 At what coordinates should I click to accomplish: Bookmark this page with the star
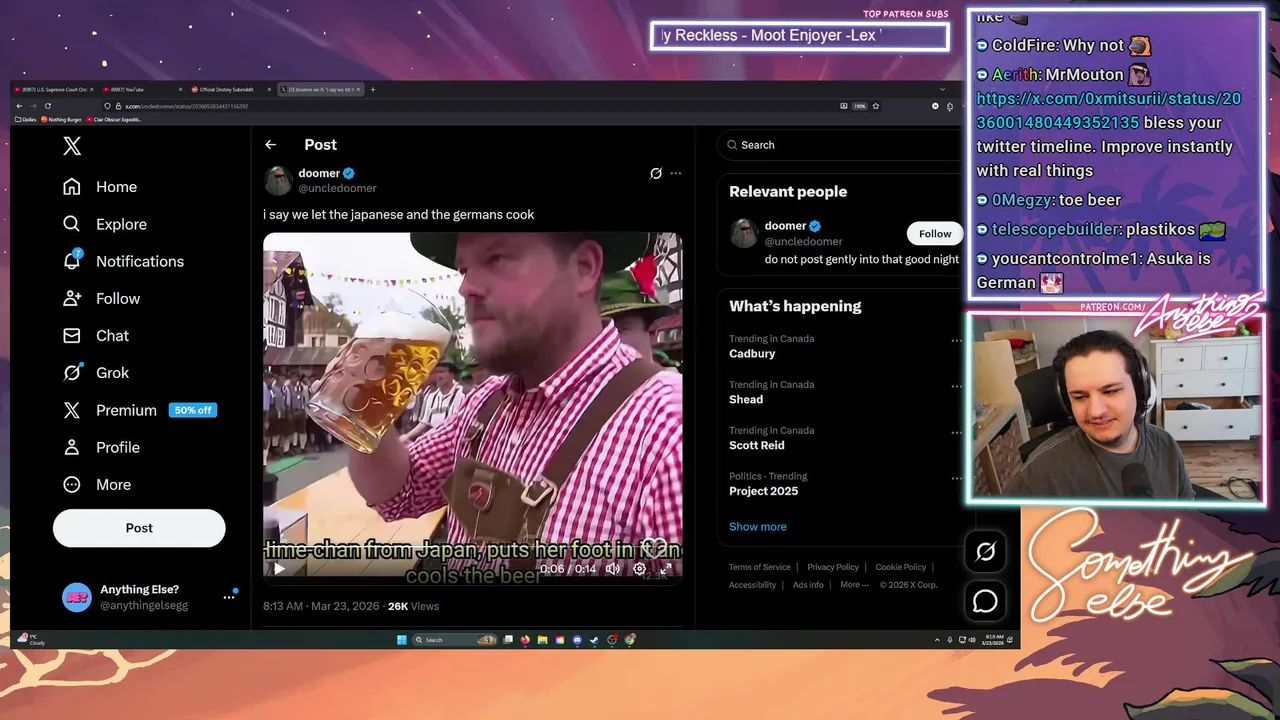click(x=876, y=106)
